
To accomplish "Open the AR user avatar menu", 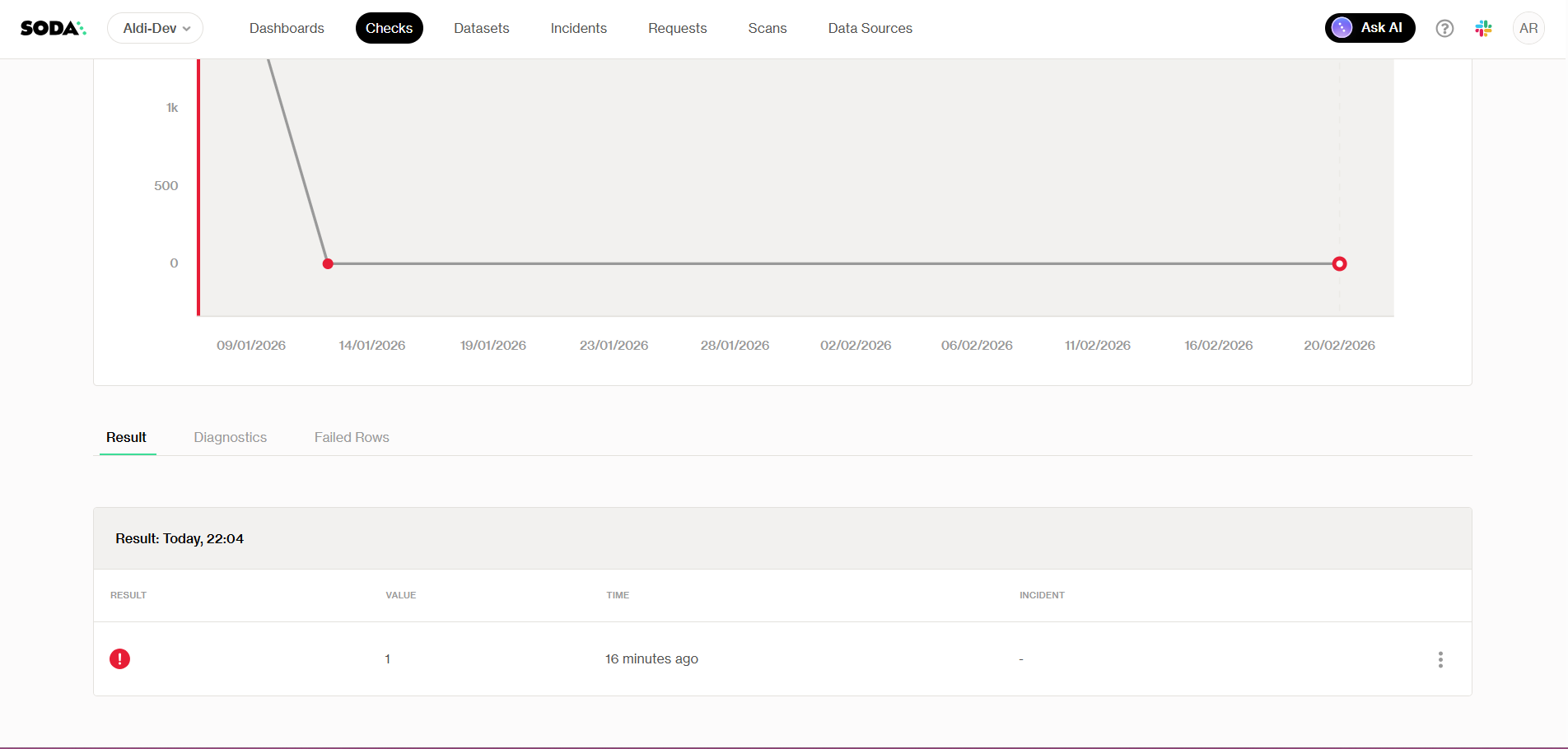I will coord(1528,29).
